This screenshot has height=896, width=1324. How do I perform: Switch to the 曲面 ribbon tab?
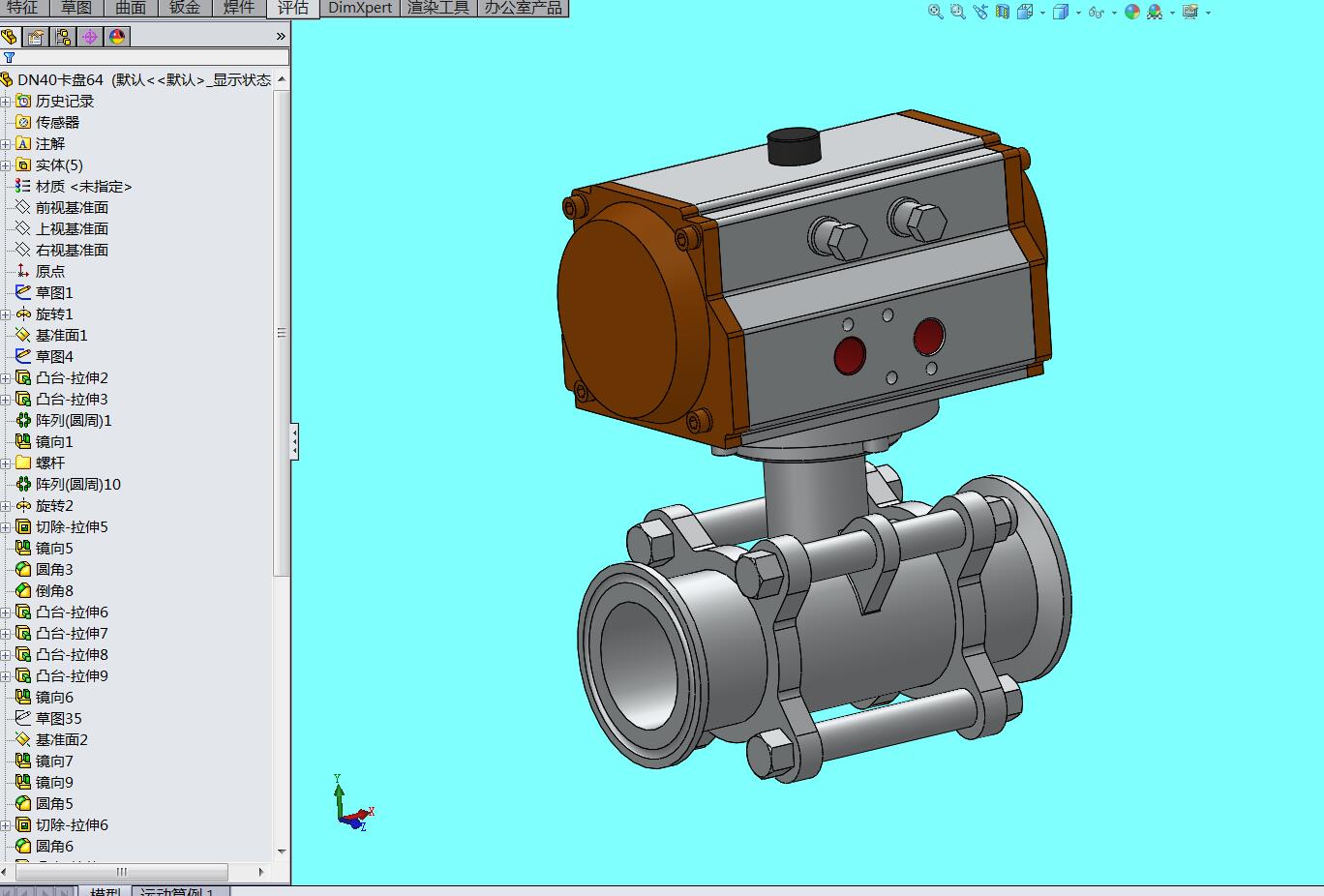click(x=131, y=8)
